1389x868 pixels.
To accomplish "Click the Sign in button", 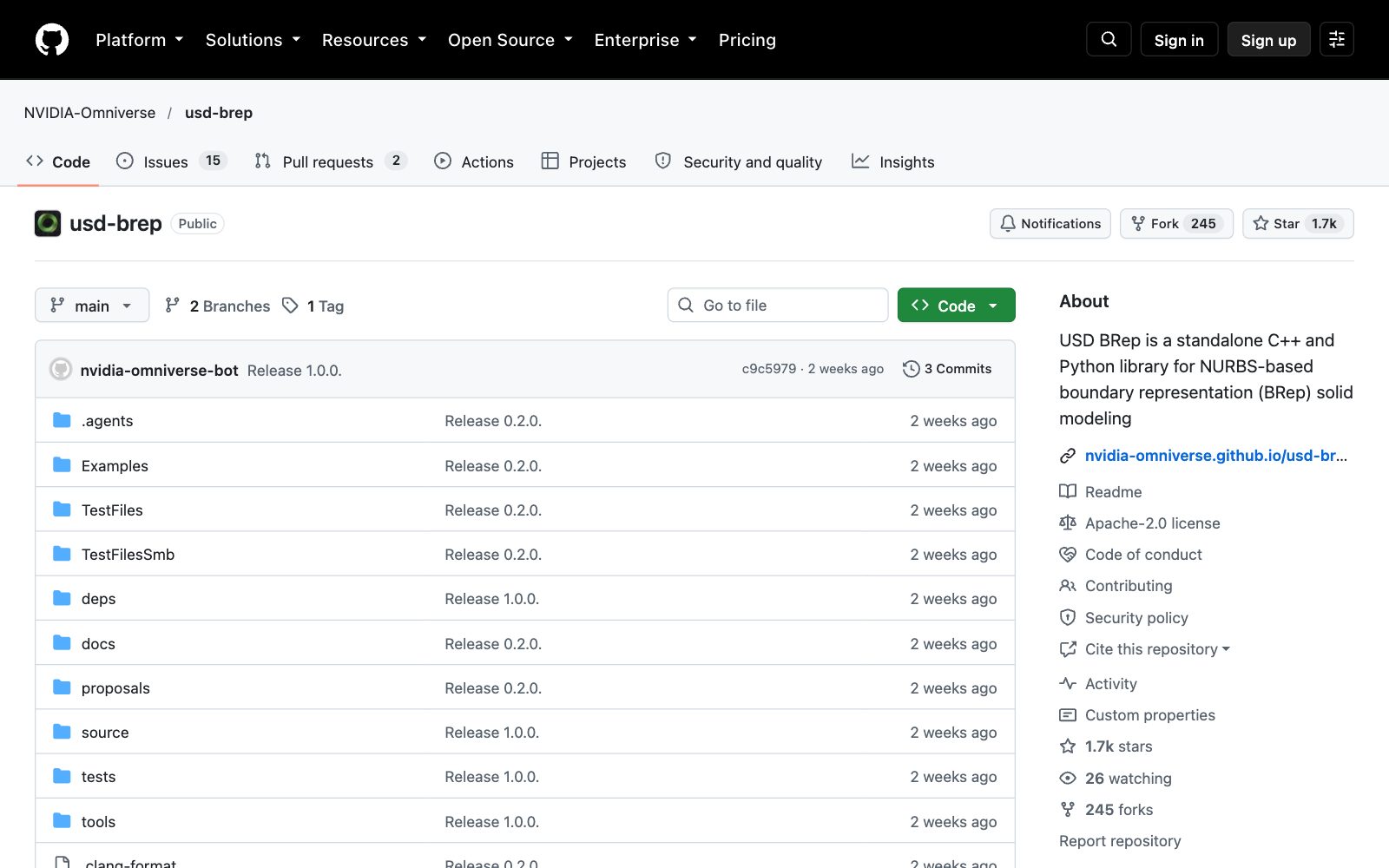I will (1179, 40).
